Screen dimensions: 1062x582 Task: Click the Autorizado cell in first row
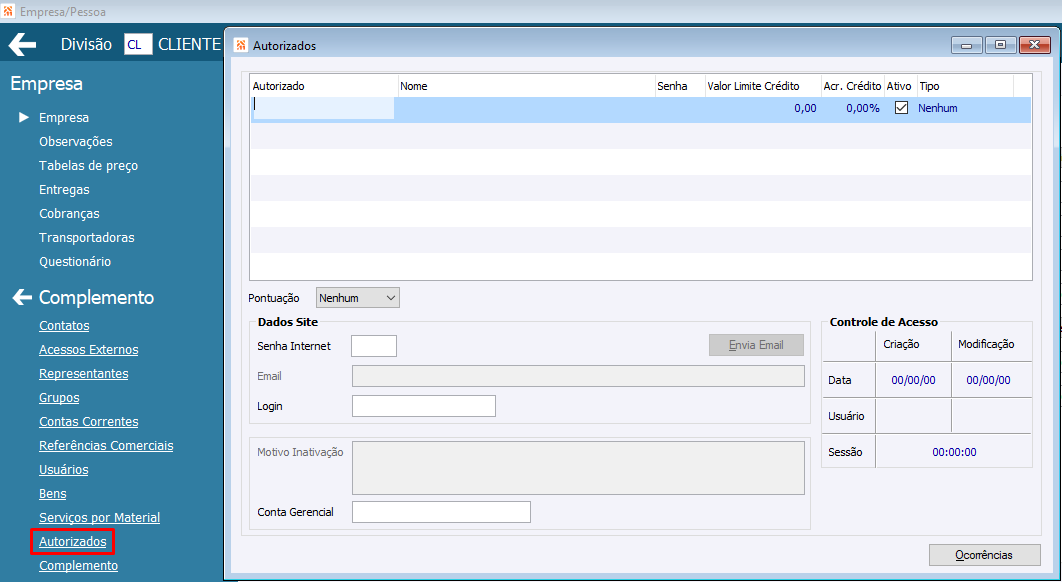[323, 108]
